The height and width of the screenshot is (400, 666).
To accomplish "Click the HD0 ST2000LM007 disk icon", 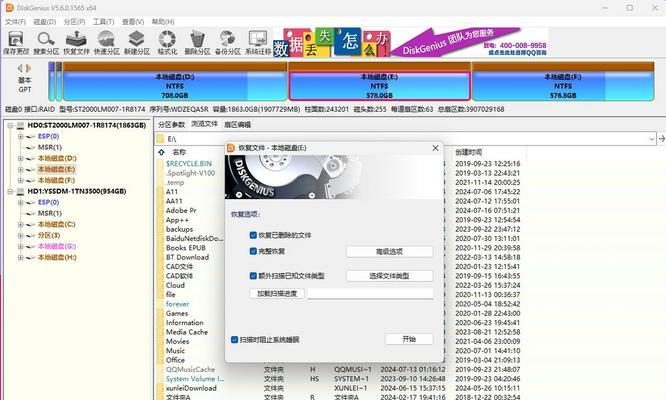I will pyautogui.click(x=20, y=126).
